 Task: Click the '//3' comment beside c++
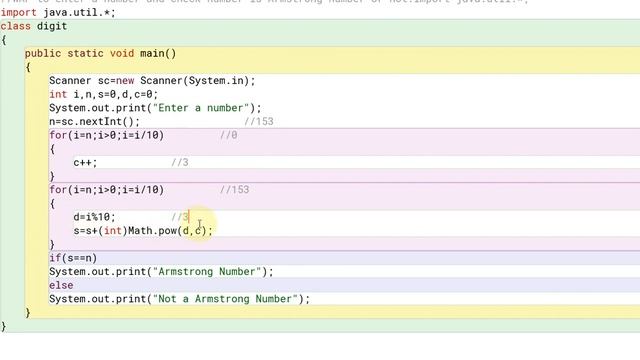pyautogui.click(x=180, y=162)
